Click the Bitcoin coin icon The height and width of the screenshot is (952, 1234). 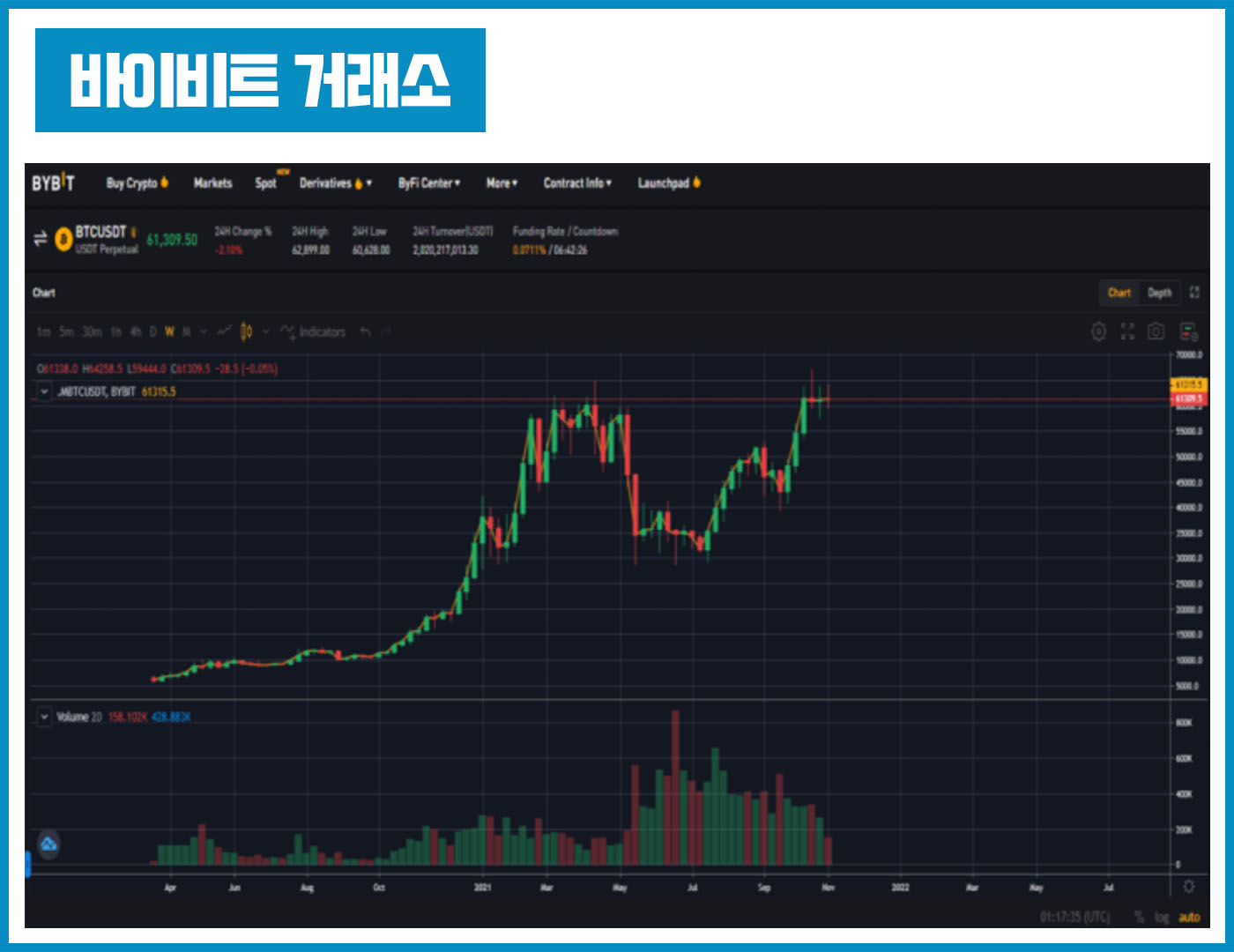63,239
